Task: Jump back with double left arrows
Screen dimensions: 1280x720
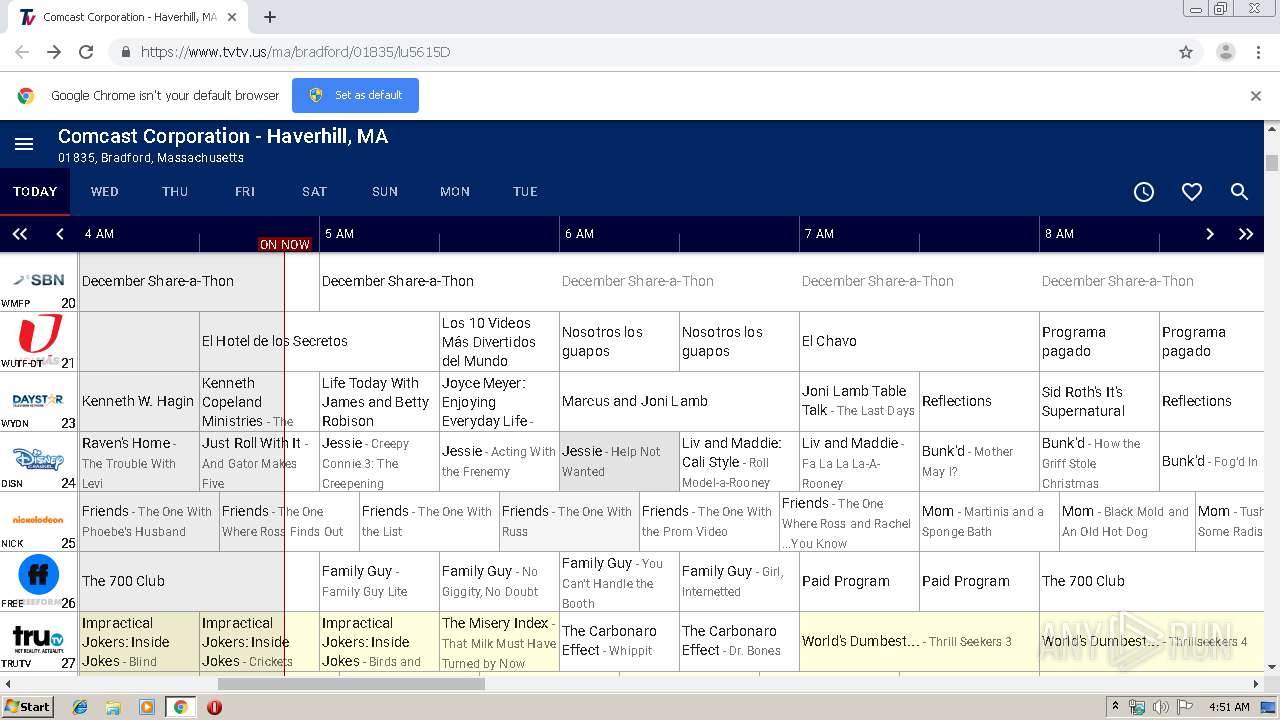Action: tap(19, 234)
